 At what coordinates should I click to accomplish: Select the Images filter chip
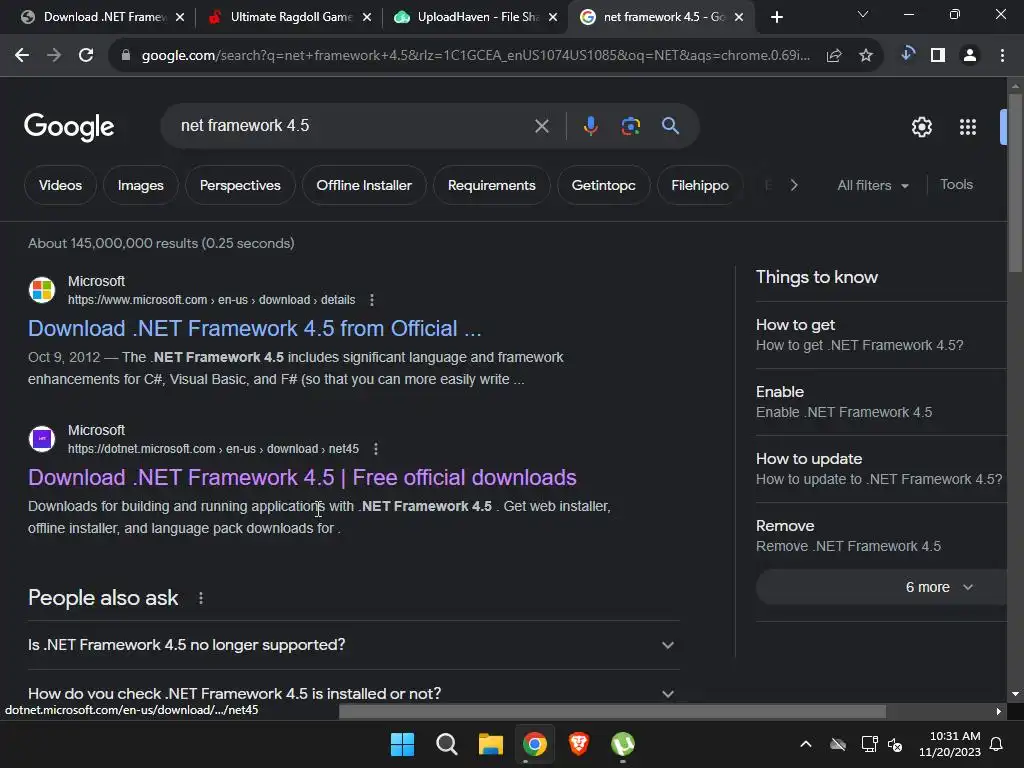140,185
